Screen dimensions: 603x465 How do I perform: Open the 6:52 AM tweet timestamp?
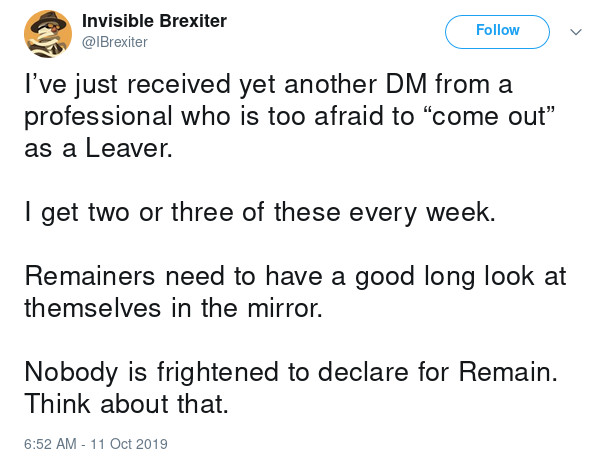click(x=50, y=443)
